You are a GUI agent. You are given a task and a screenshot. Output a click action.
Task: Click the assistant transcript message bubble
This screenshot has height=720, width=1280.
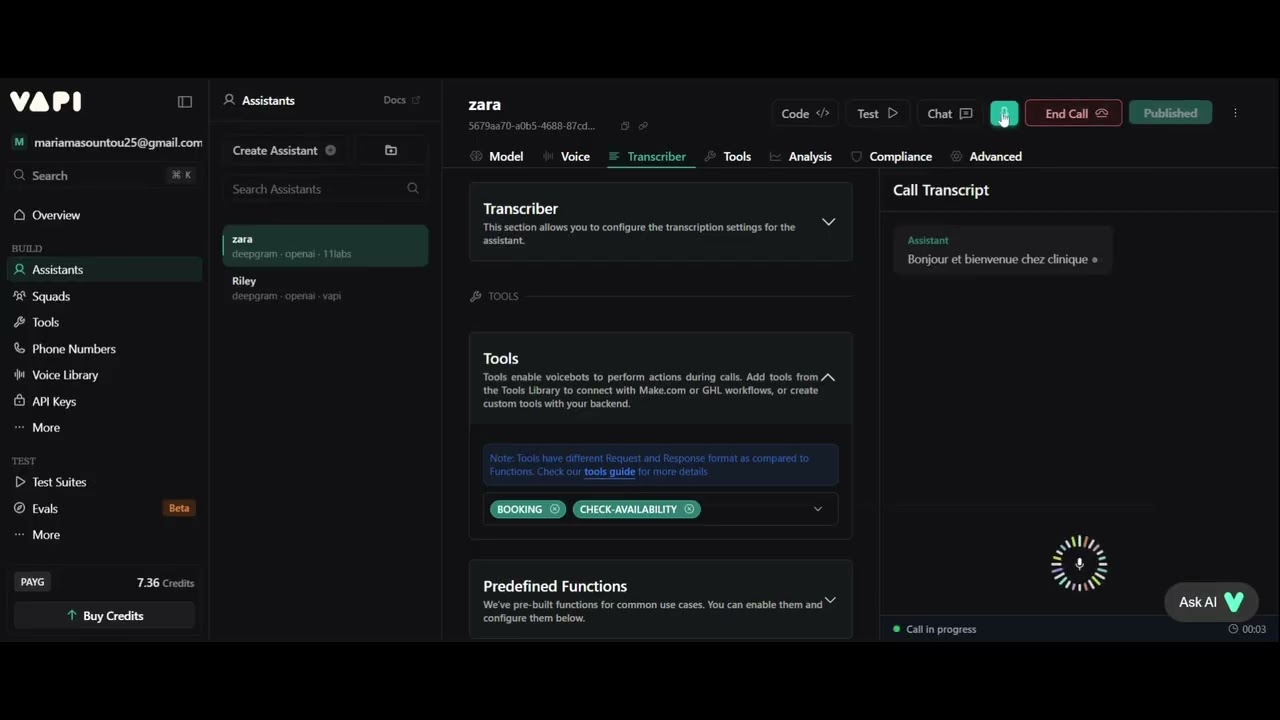(x=1003, y=251)
